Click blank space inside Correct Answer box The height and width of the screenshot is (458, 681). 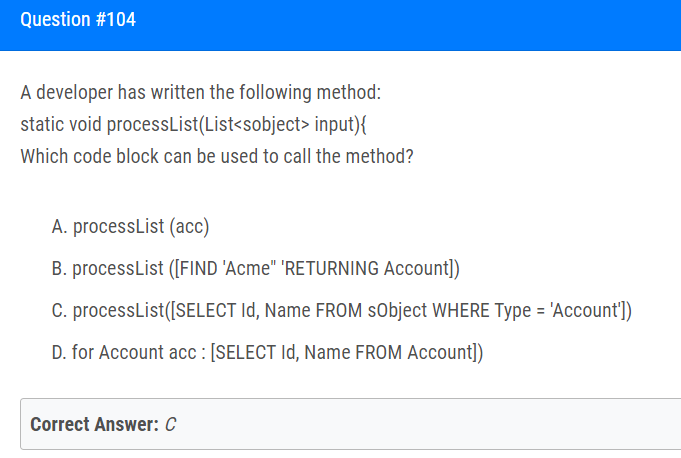(426, 424)
